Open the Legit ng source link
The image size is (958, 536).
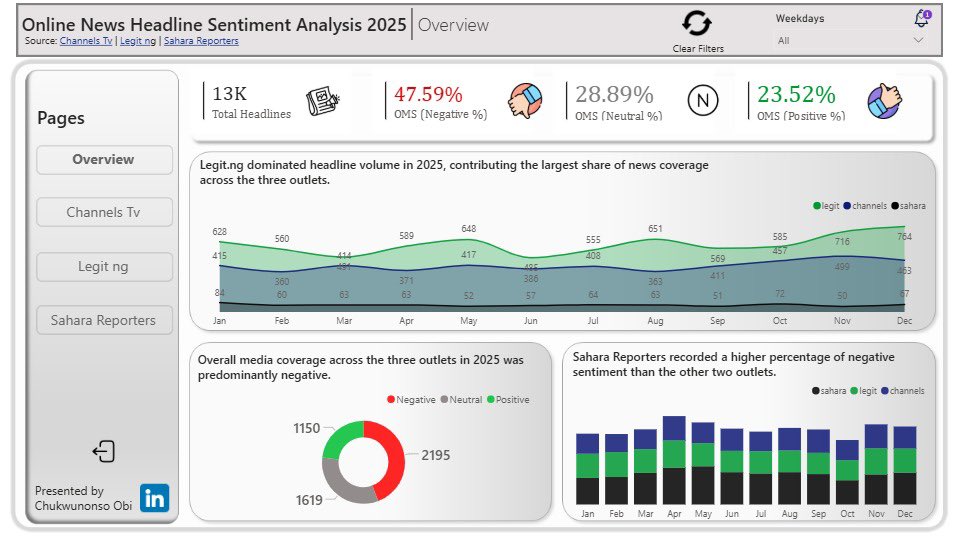138,41
